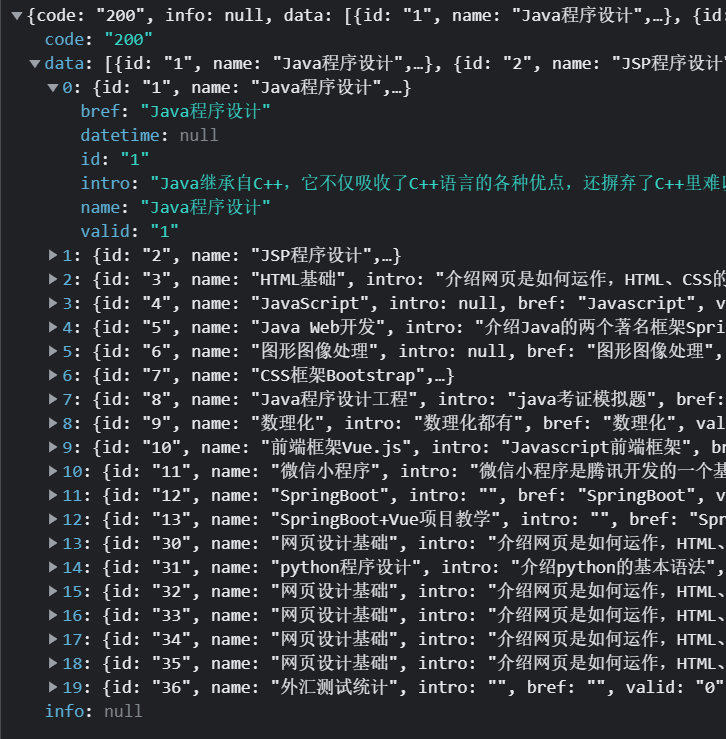Expand item 4 with Java Web开发

point(53,327)
